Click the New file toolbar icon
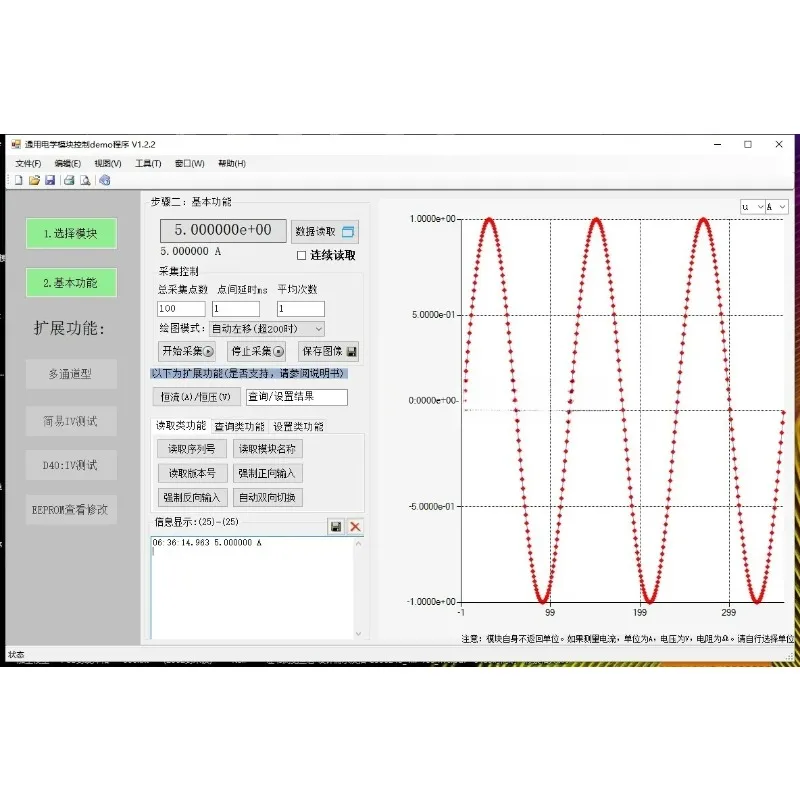800x800 pixels. (19, 180)
